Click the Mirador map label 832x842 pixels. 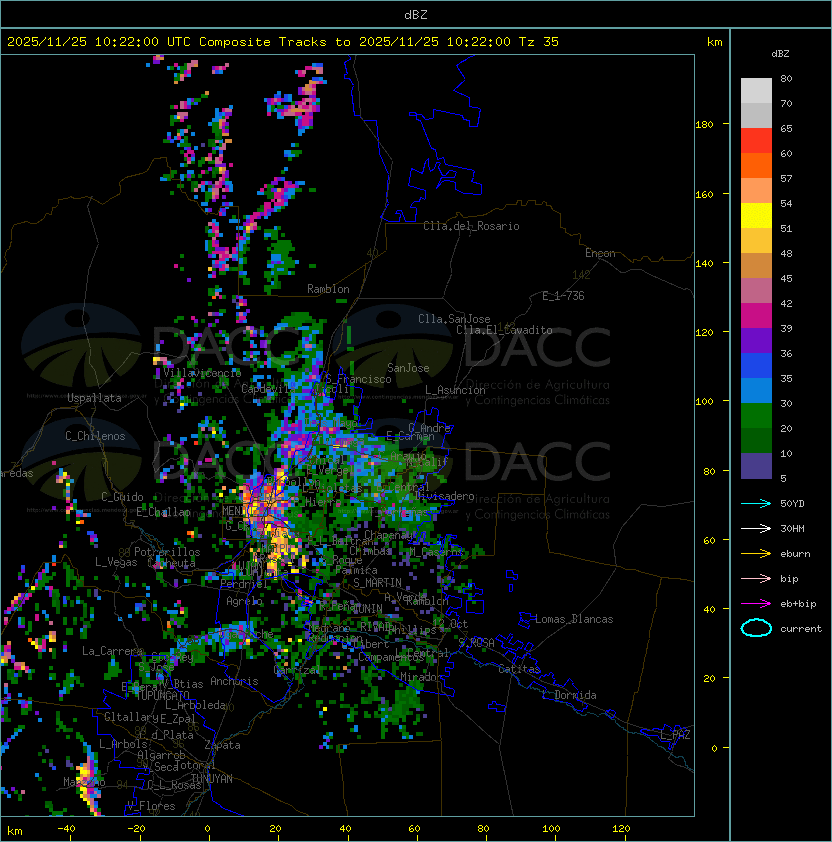click(422, 677)
